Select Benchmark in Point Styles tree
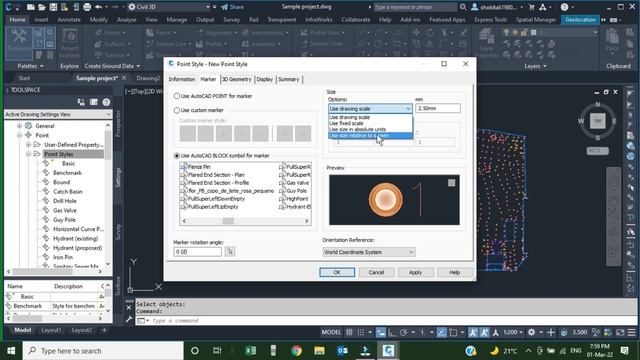The width and height of the screenshot is (640, 360). tap(67, 173)
